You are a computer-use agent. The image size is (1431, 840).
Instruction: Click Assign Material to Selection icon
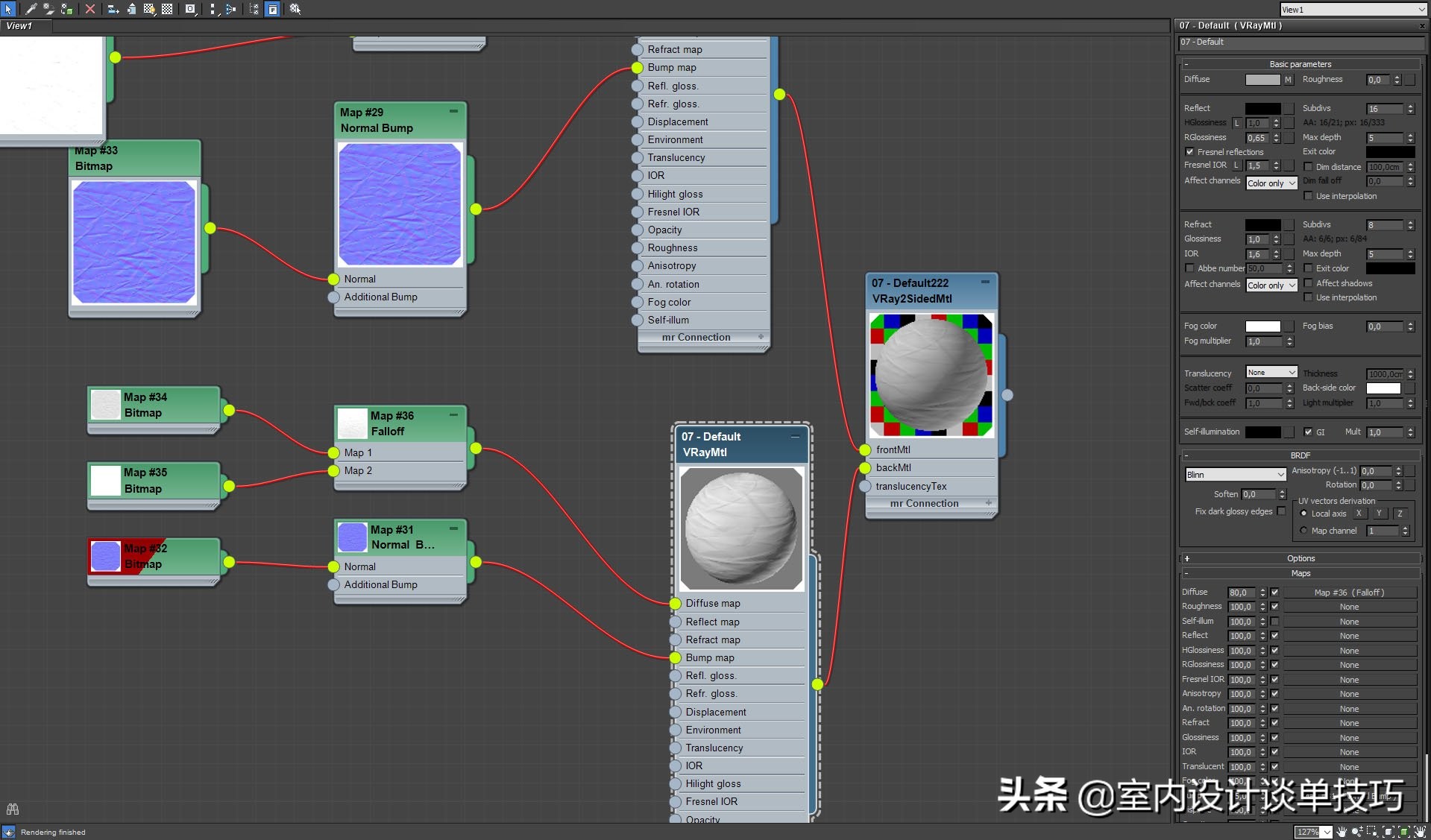(x=66, y=9)
